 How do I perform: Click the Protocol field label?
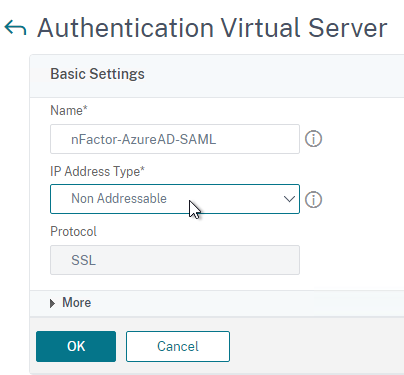tap(73, 231)
